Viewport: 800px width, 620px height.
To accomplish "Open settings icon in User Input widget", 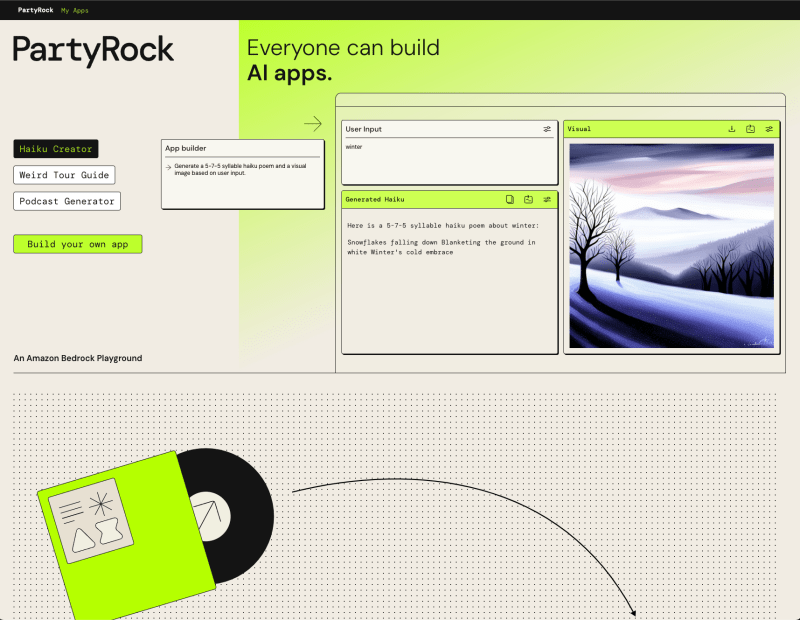I will coord(547,129).
